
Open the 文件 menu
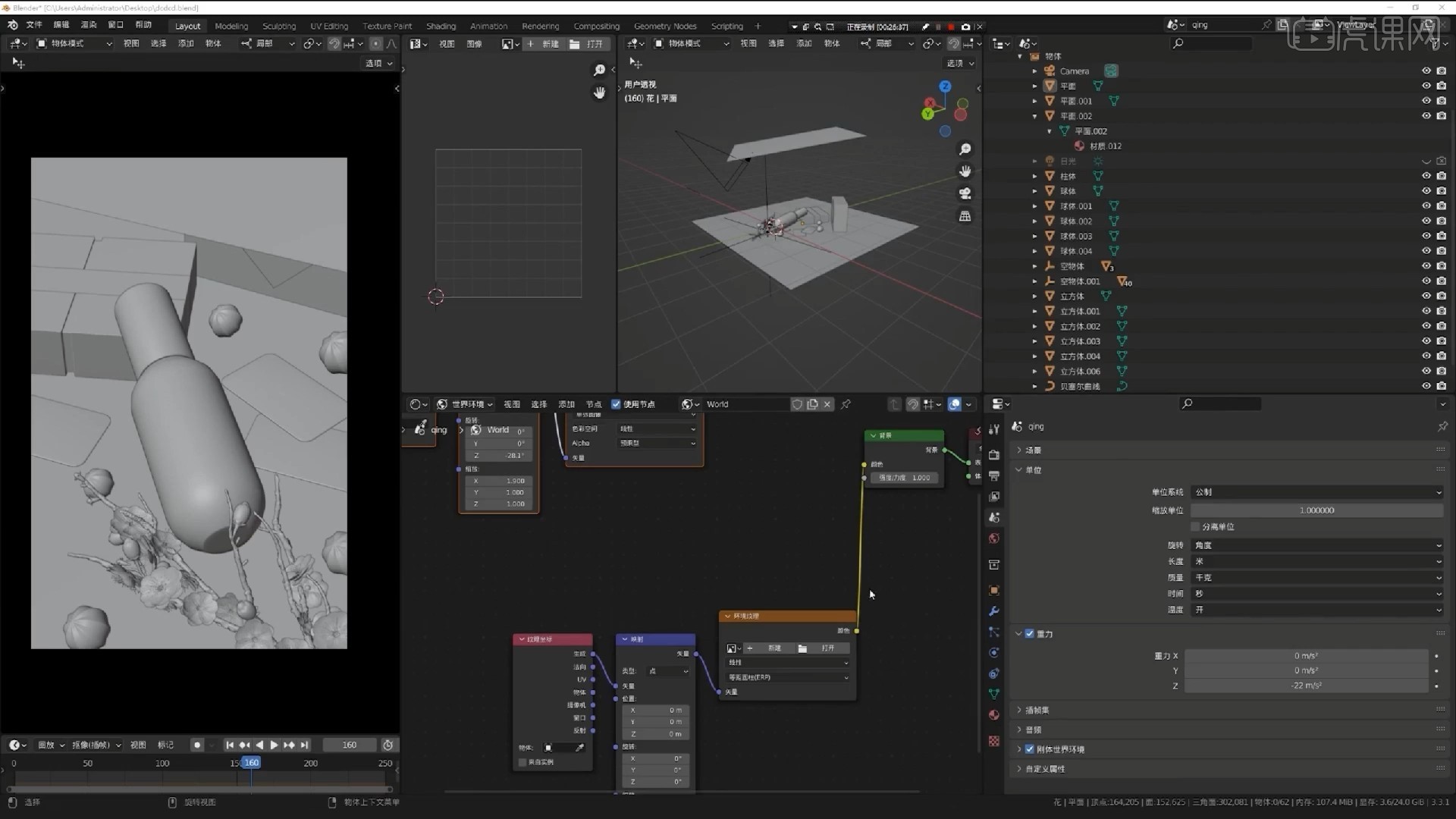pos(34,25)
